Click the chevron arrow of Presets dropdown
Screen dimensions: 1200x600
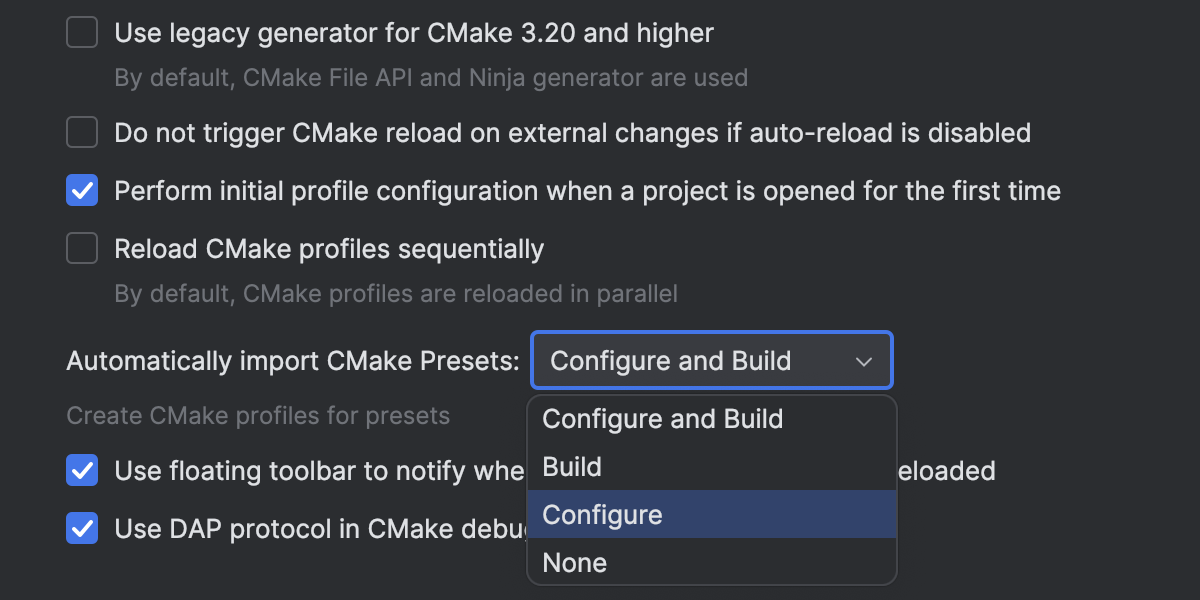pos(864,361)
